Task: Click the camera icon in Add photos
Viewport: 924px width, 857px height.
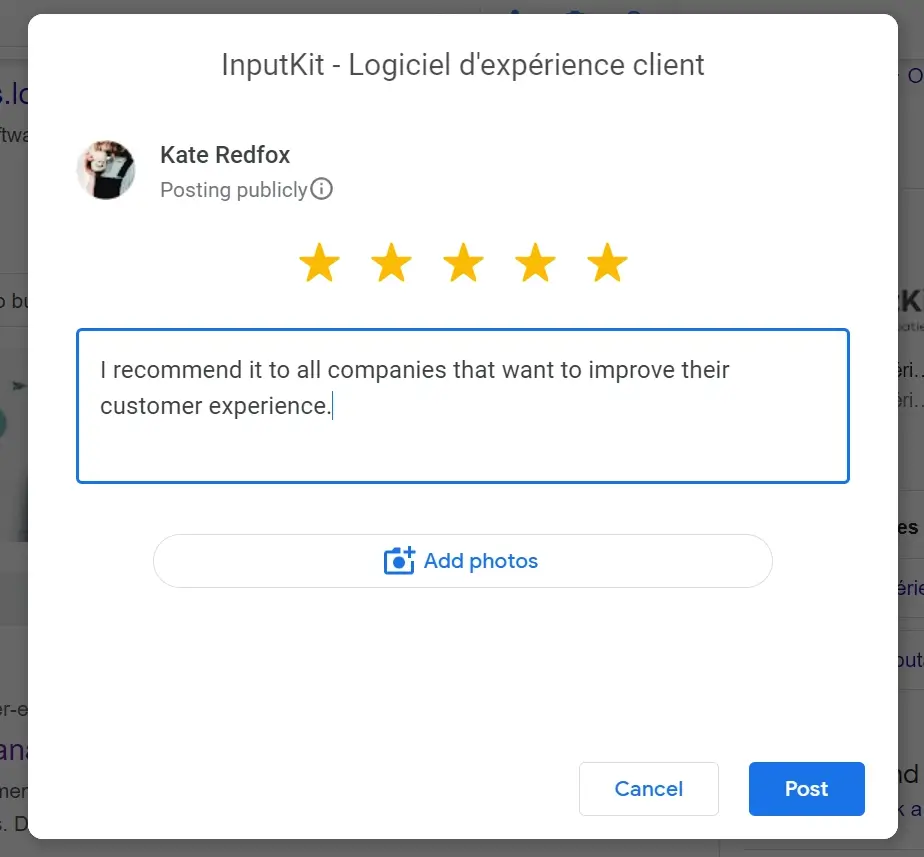Action: click(399, 561)
